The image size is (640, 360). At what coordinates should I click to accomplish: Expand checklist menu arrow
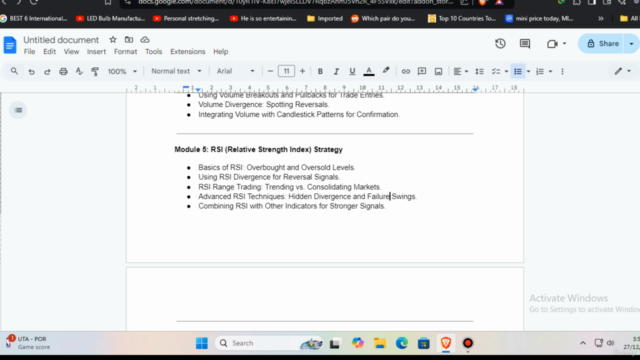click(x=506, y=71)
